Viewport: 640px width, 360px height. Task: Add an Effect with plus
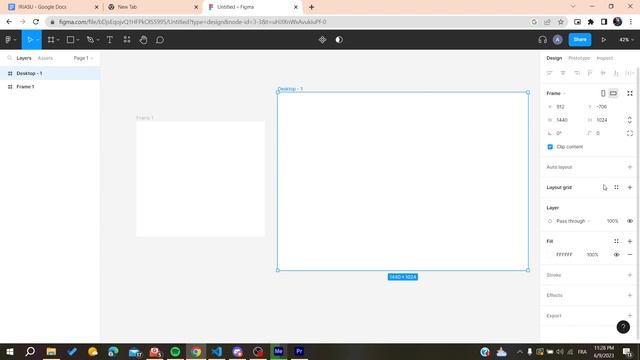click(x=630, y=295)
